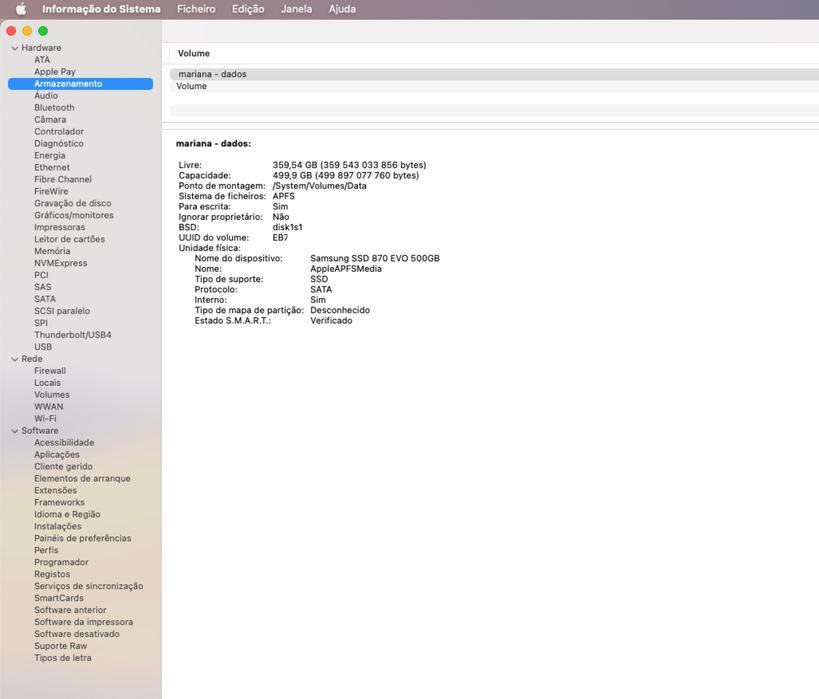Select SAS in the sidebar
The width and height of the screenshot is (819, 699).
coord(43,287)
